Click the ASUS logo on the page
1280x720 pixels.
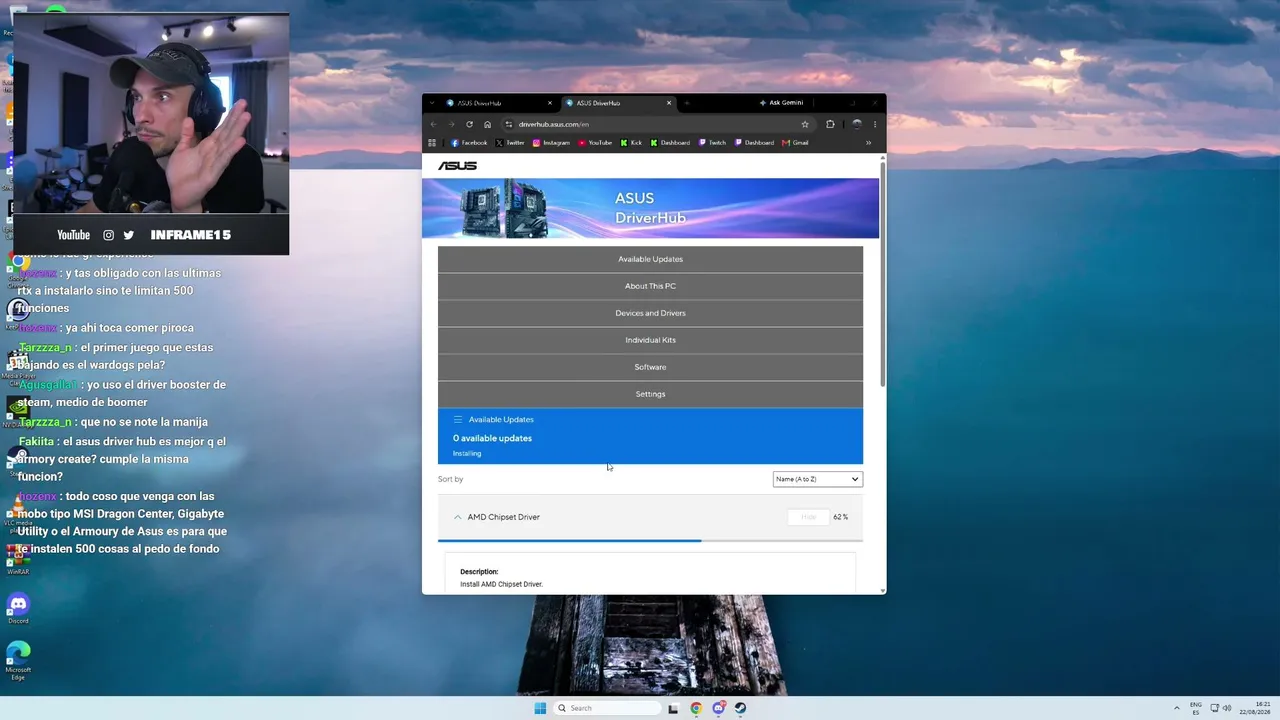click(x=457, y=166)
